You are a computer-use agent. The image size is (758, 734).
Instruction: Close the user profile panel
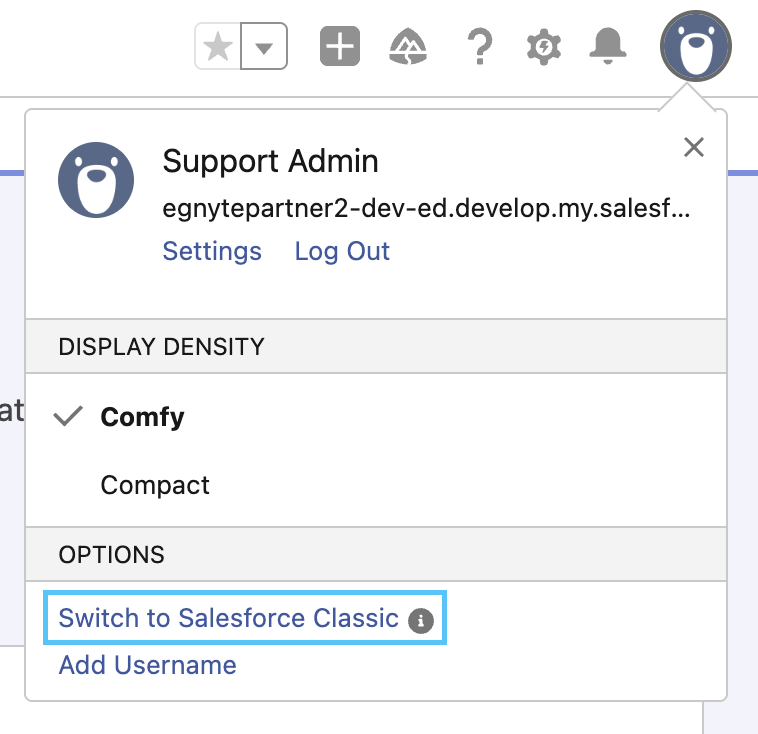[694, 147]
